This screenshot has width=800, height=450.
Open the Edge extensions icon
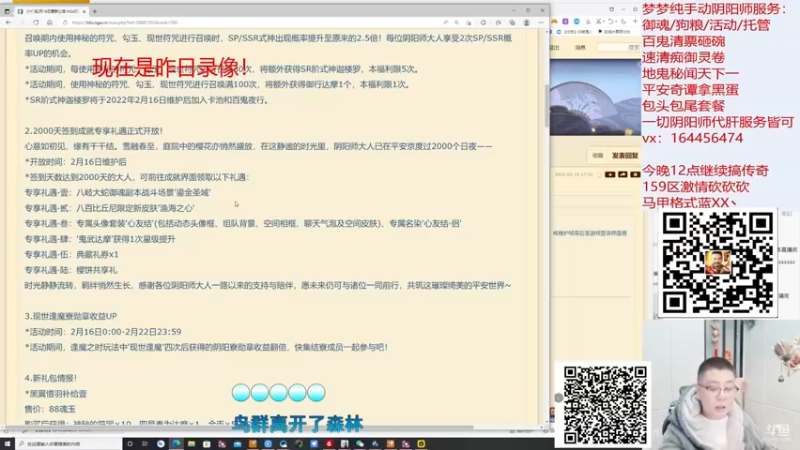tap(483, 22)
